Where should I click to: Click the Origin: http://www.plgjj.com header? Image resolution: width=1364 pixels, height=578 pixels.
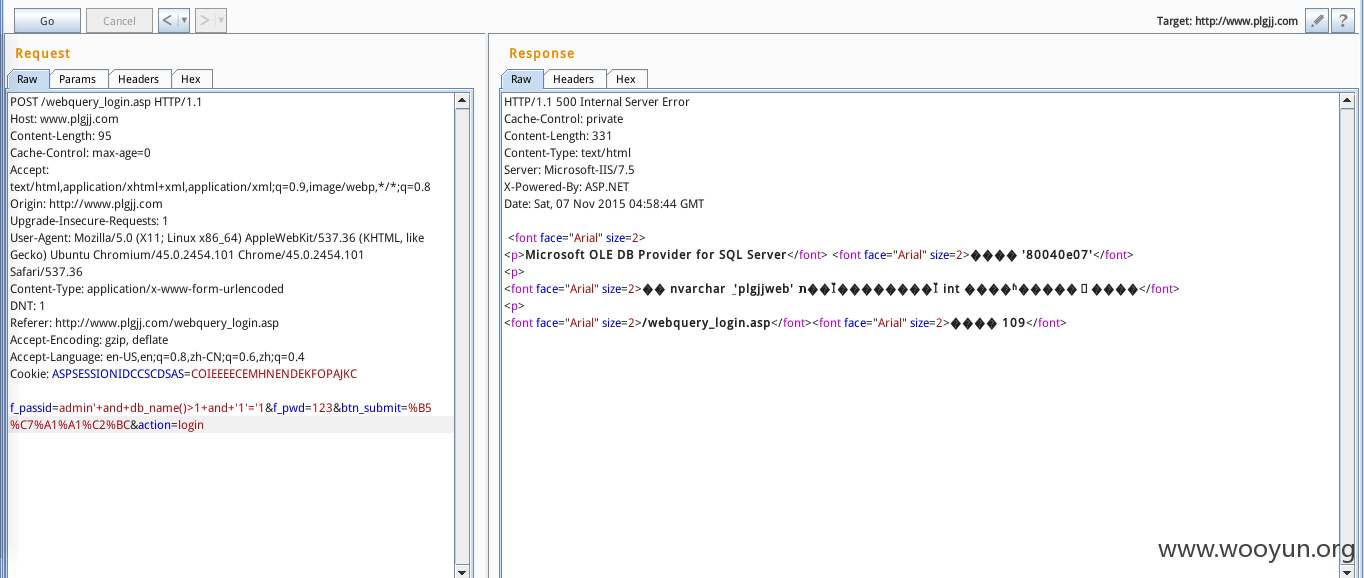pyautogui.click(x=86, y=204)
